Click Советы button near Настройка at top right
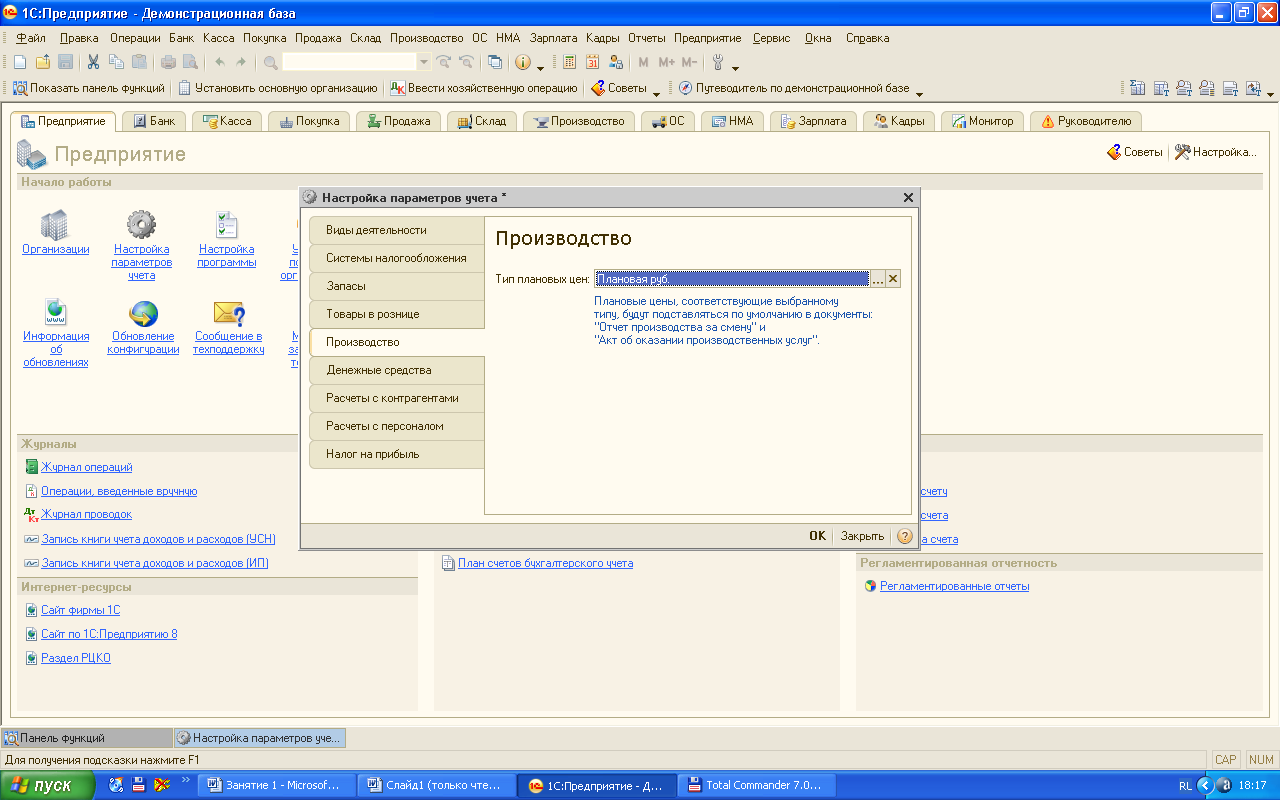Image resolution: width=1280 pixels, height=800 pixels. pos(1134,152)
